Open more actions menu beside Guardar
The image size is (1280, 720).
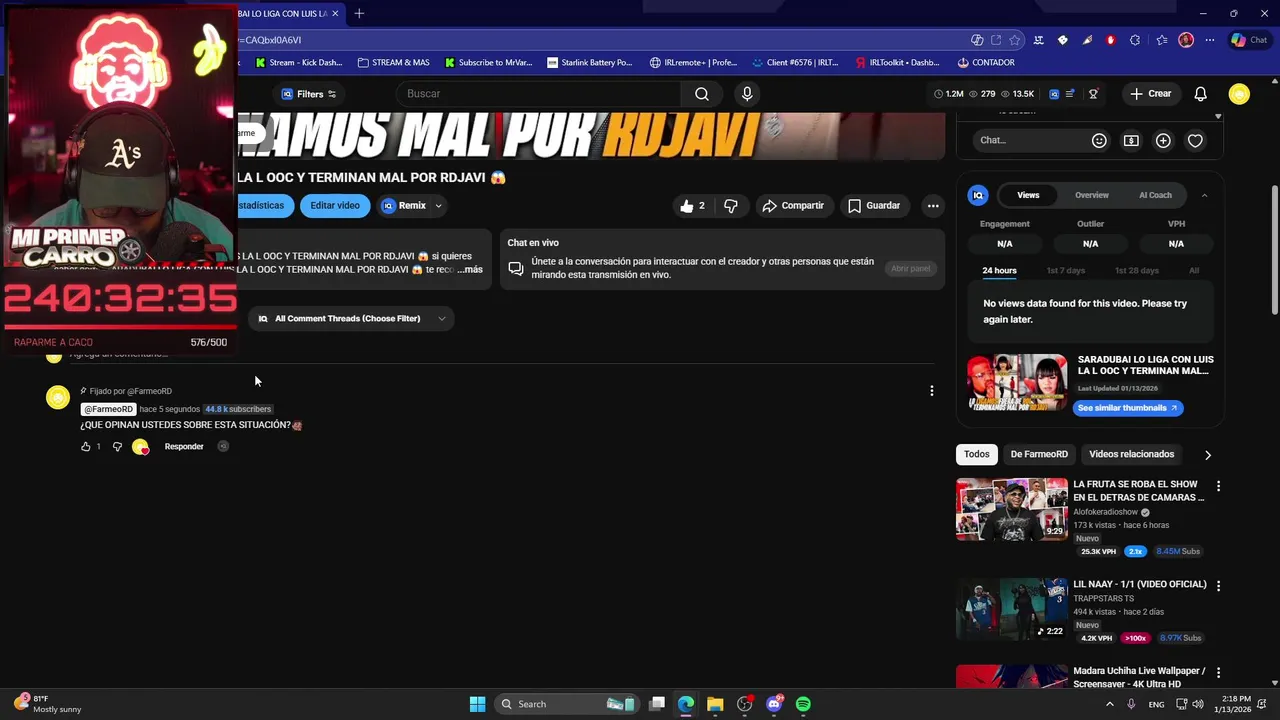click(x=933, y=206)
